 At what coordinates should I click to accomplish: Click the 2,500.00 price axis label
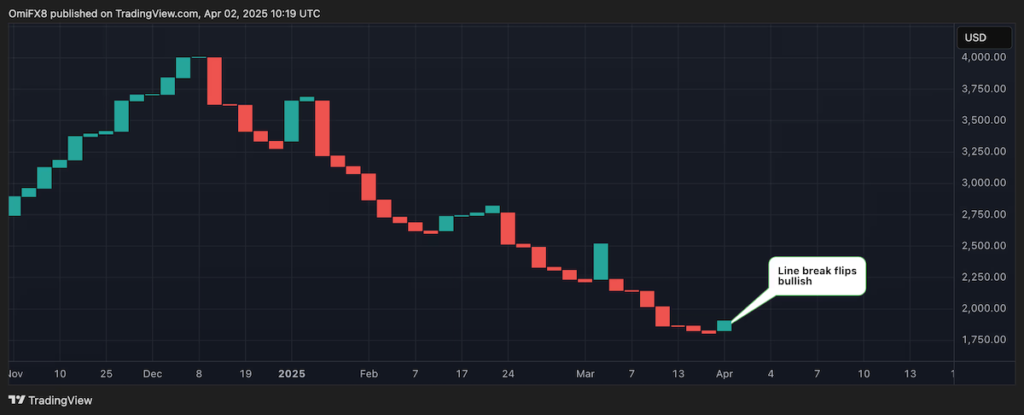click(984, 246)
